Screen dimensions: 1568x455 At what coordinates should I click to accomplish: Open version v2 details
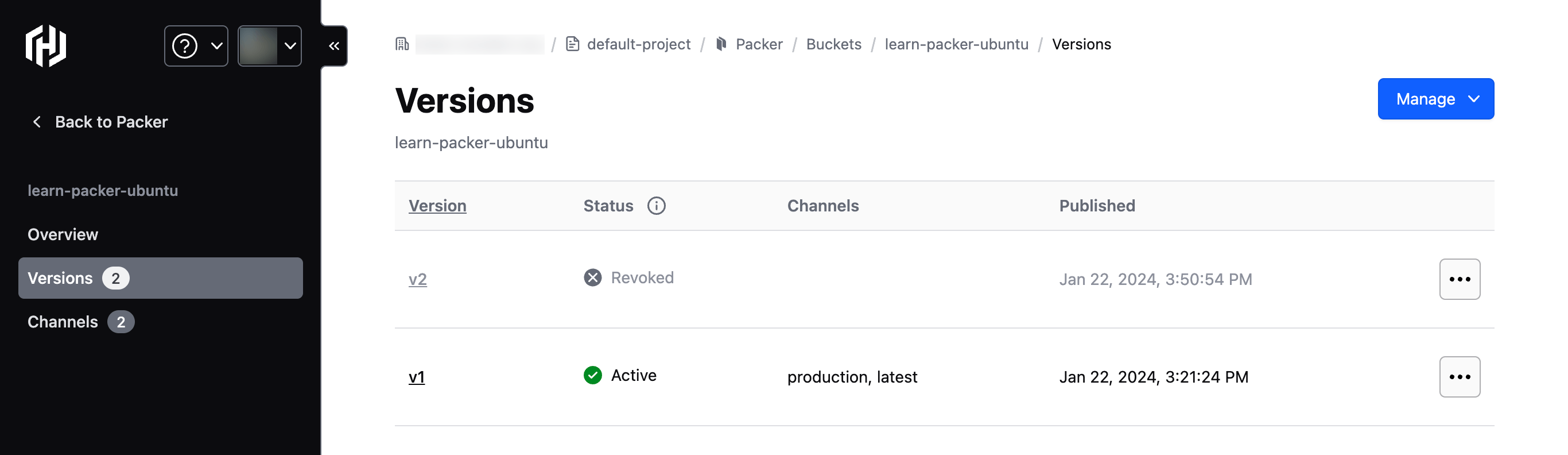click(418, 279)
